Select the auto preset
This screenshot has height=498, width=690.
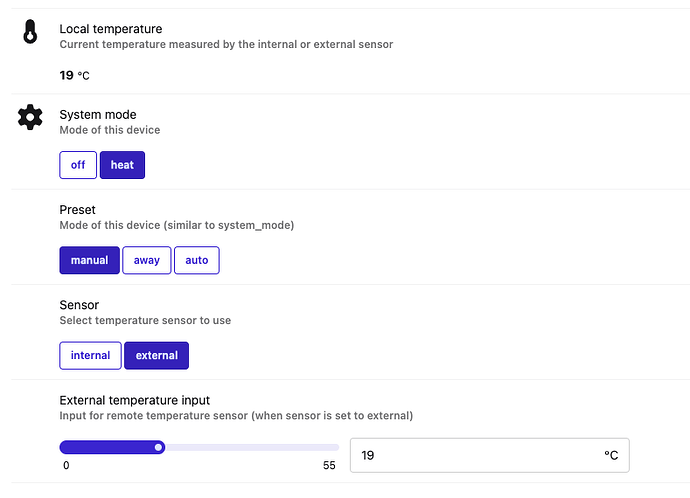(197, 260)
